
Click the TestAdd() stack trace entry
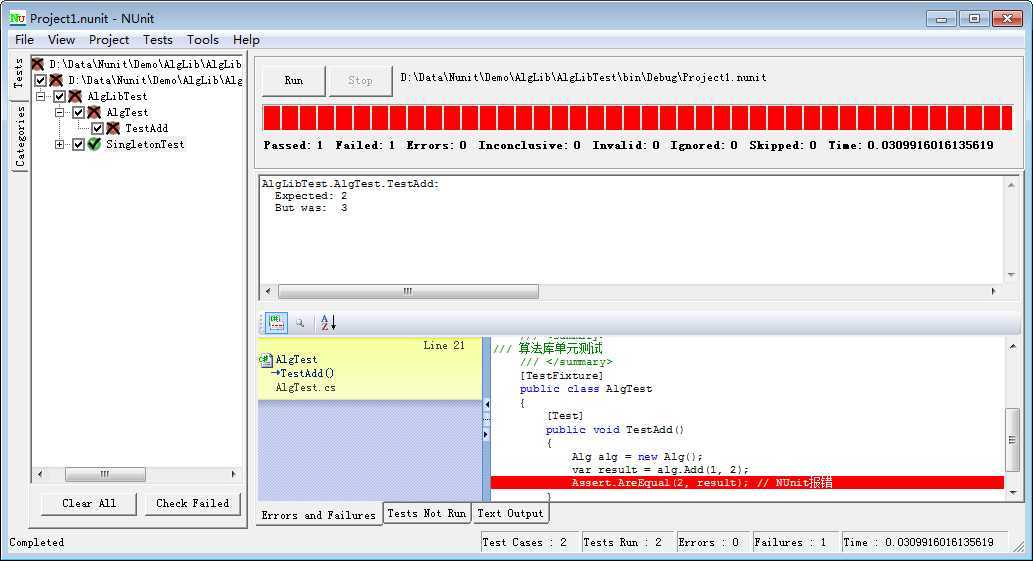pyautogui.click(x=308, y=373)
